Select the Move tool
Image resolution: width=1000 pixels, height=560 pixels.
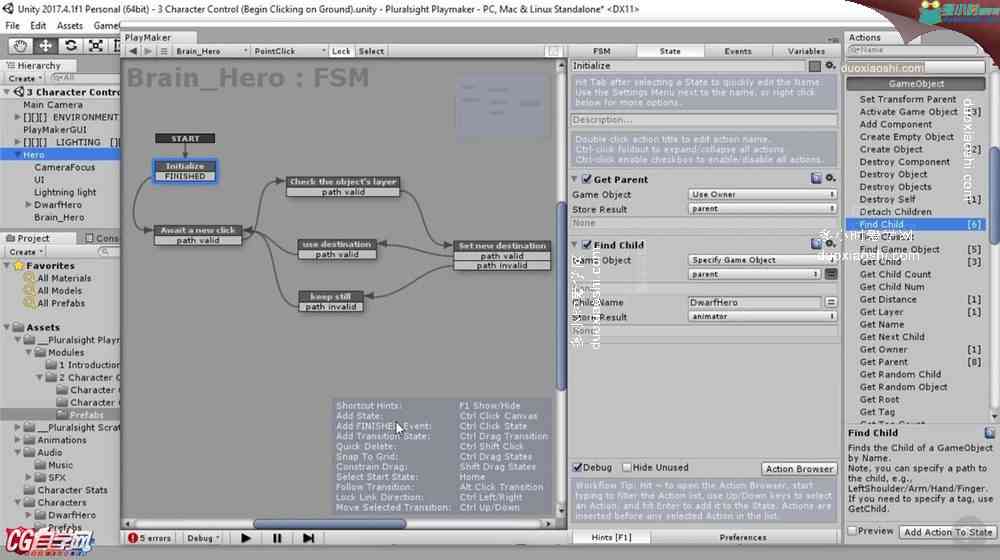click(x=45, y=46)
